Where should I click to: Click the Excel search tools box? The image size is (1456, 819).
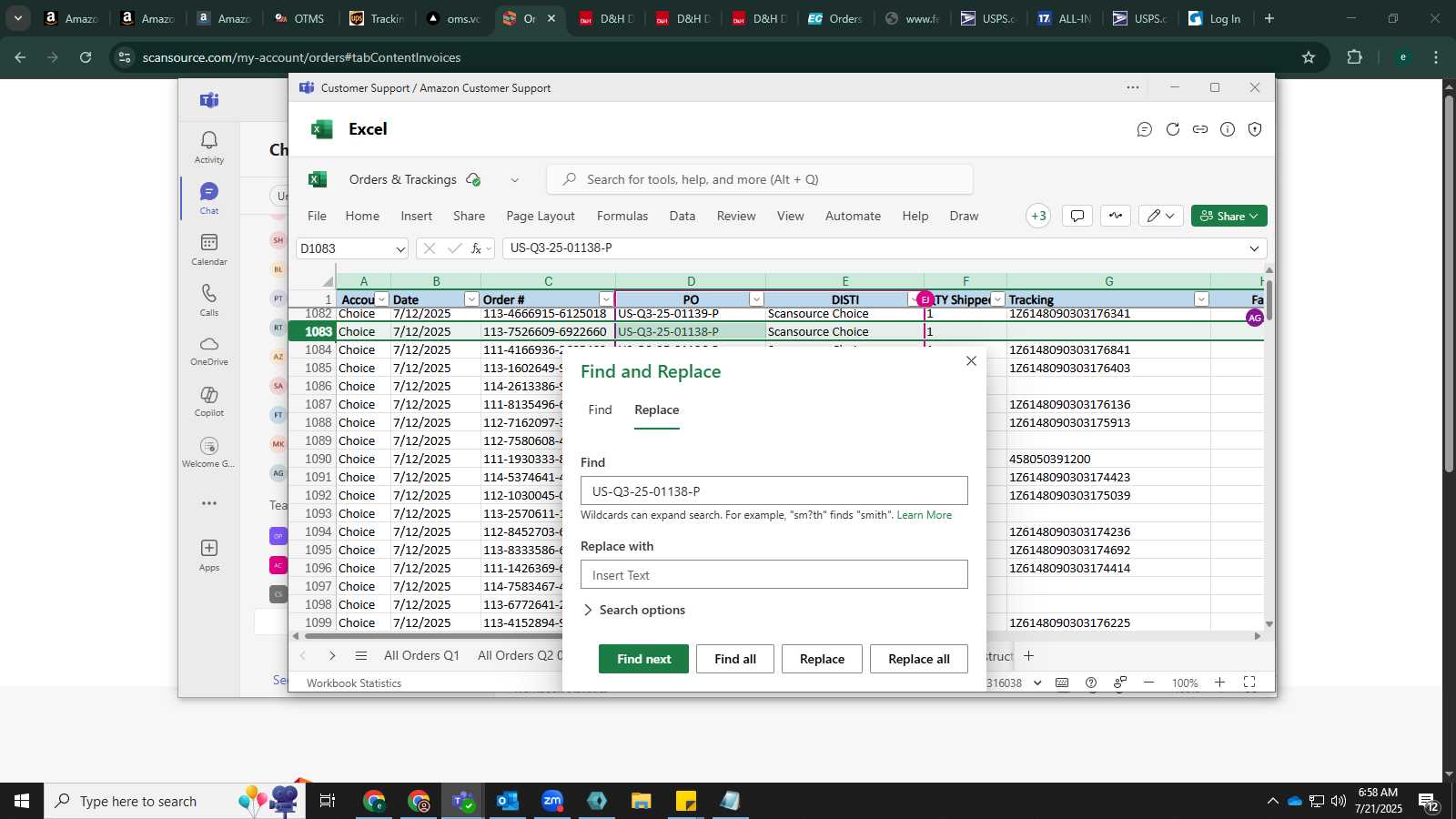(760, 179)
